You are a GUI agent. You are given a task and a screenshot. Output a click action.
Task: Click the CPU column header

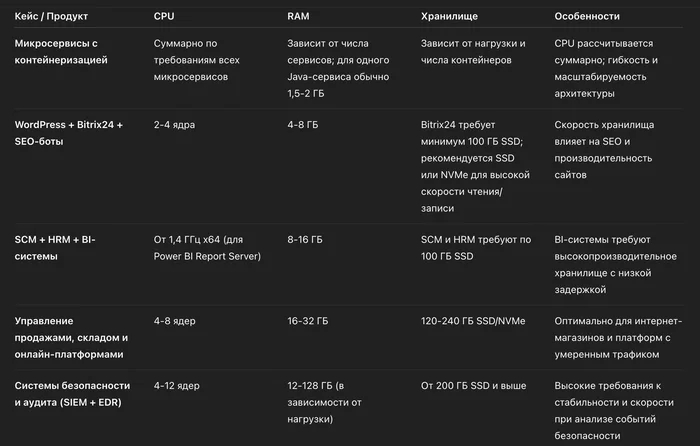(x=163, y=17)
